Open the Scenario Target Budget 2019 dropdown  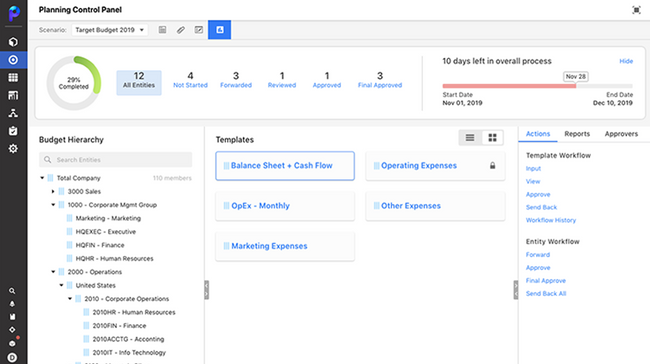[x=110, y=30]
